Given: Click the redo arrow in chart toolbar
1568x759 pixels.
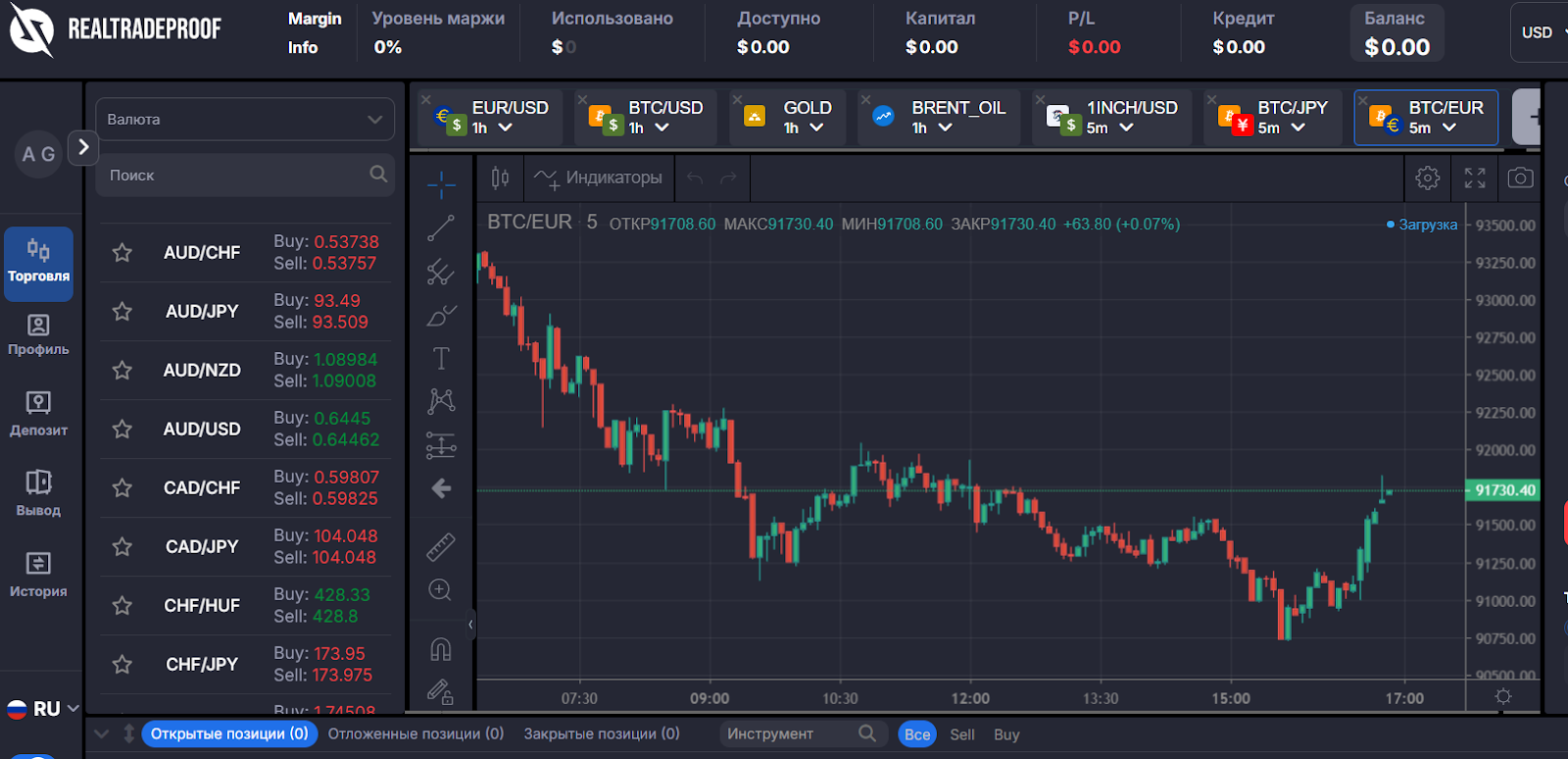Looking at the screenshot, I should (x=728, y=177).
